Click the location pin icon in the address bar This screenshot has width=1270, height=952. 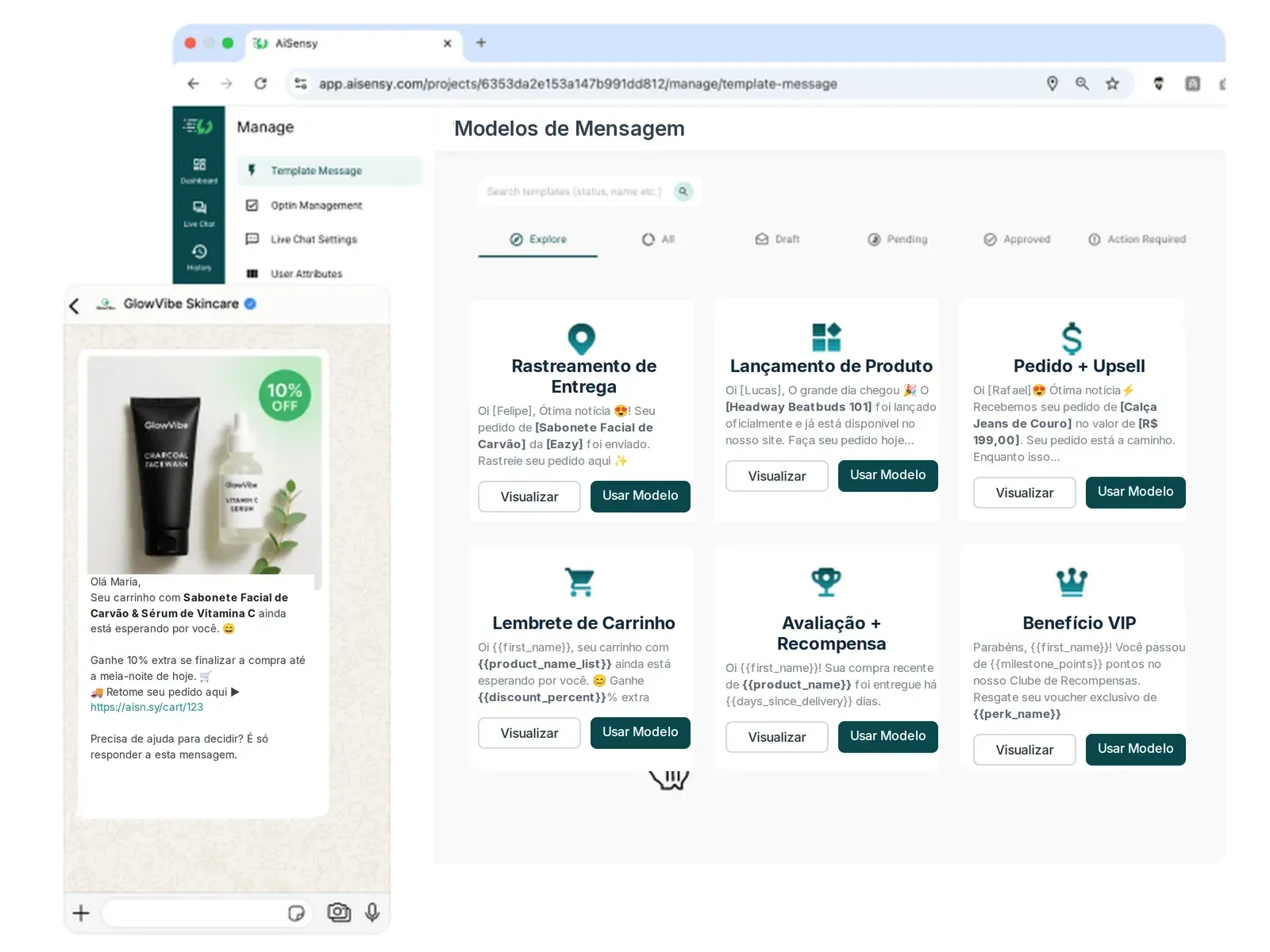(1053, 83)
